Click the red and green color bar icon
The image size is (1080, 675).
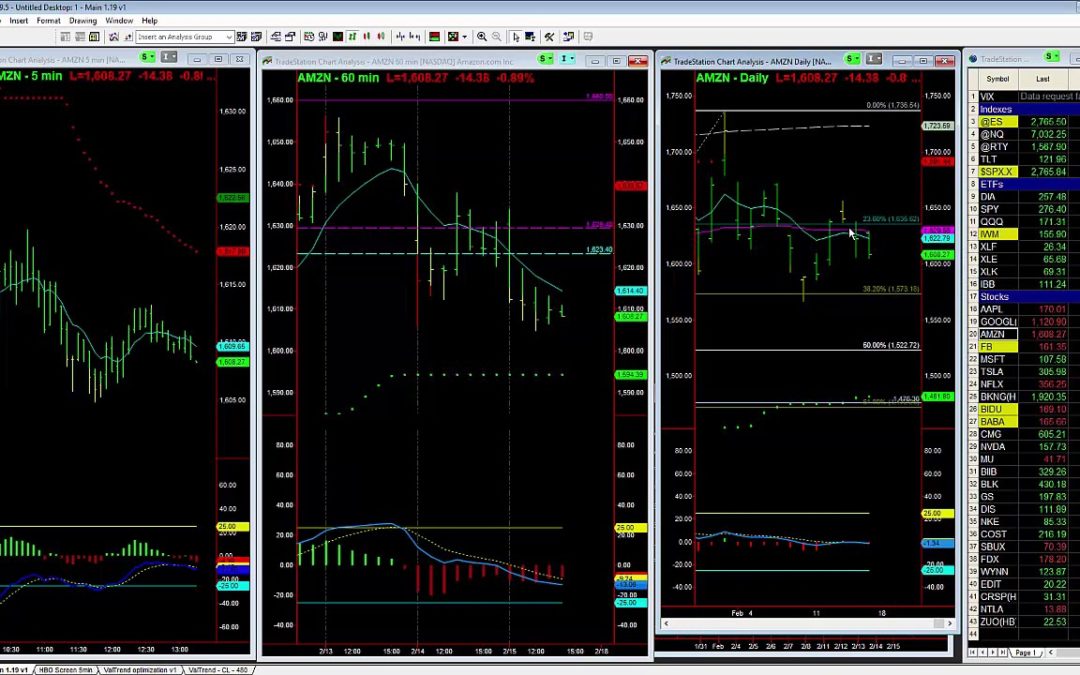pyautogui.click(x=434, y=37)
